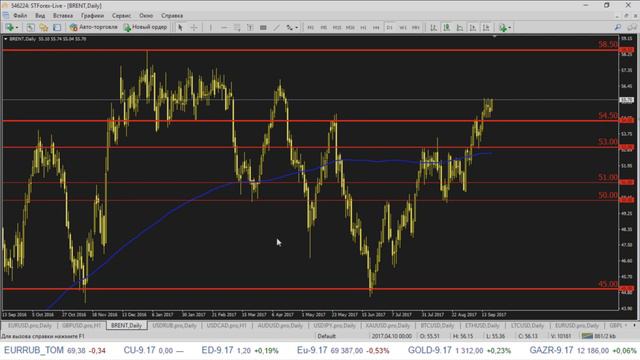Open the Сервис menu
640x360 pixels.
[x=121, y=16]
